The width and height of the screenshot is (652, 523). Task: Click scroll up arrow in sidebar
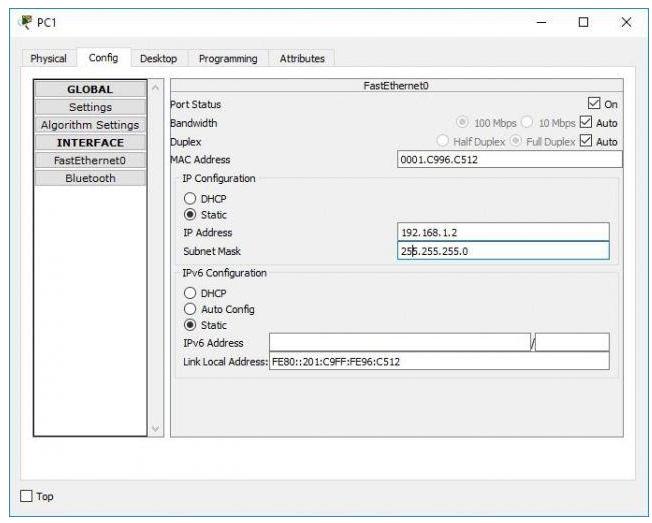[x=156, y=88]
